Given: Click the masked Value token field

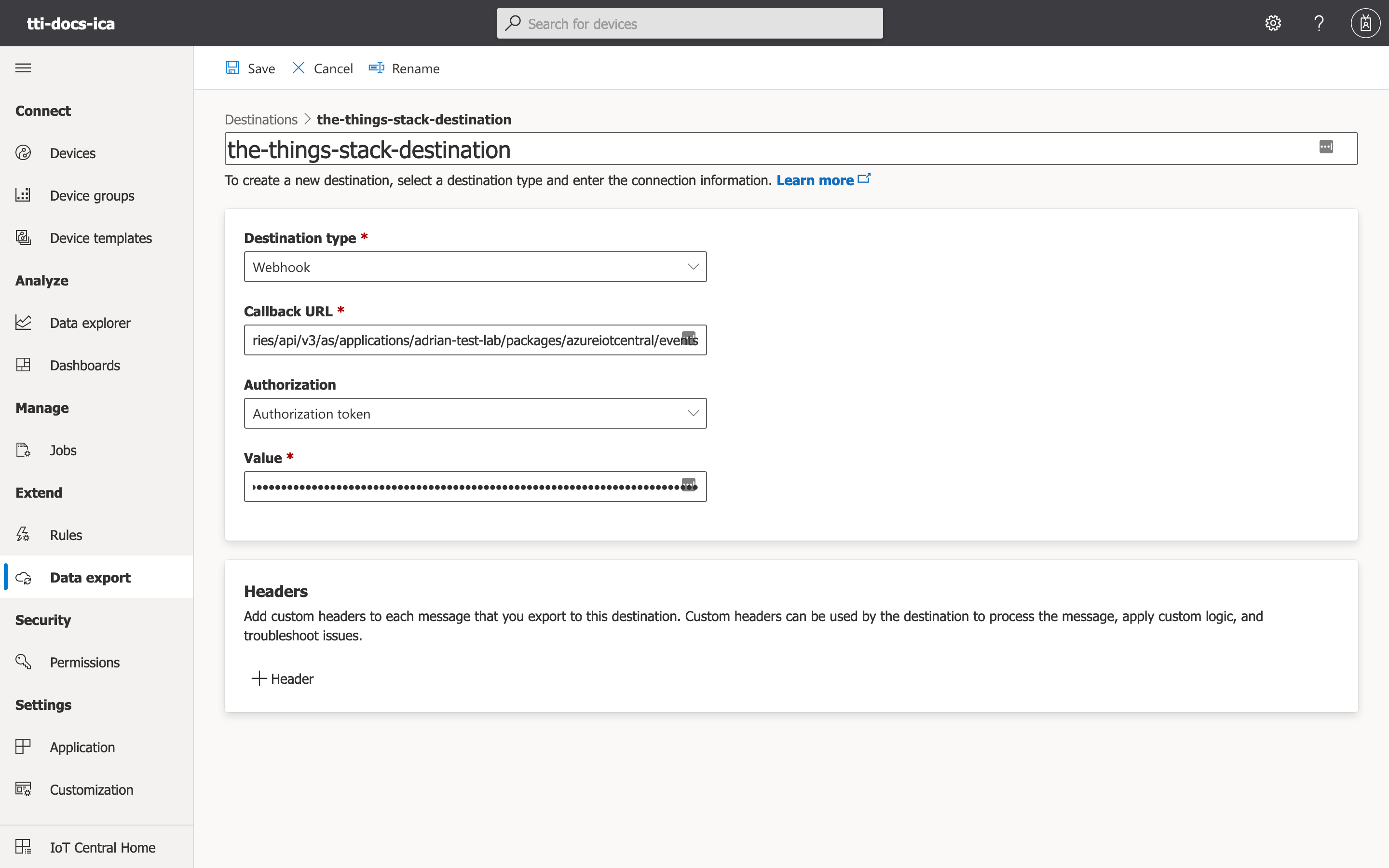Looking at the screenshot, I should click(x=459, y=487).
